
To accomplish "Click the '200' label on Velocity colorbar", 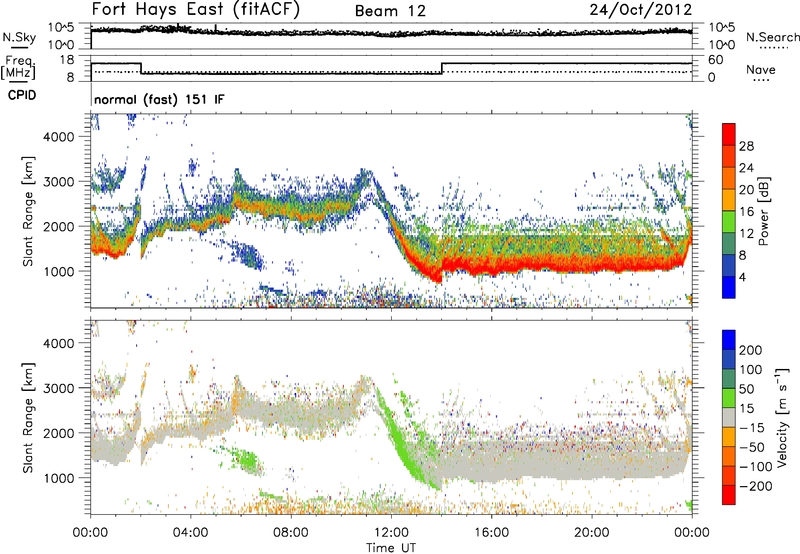I will 751,350.
